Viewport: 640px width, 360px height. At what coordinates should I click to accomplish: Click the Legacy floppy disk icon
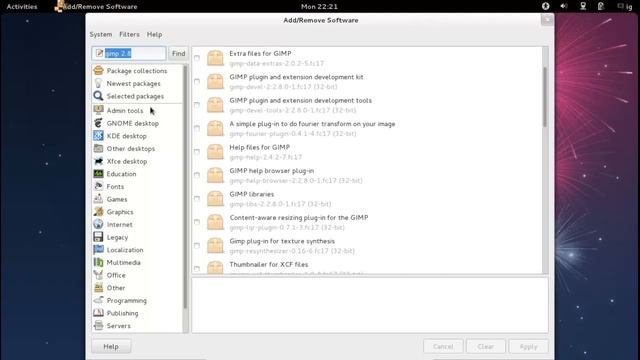(98, 237)
